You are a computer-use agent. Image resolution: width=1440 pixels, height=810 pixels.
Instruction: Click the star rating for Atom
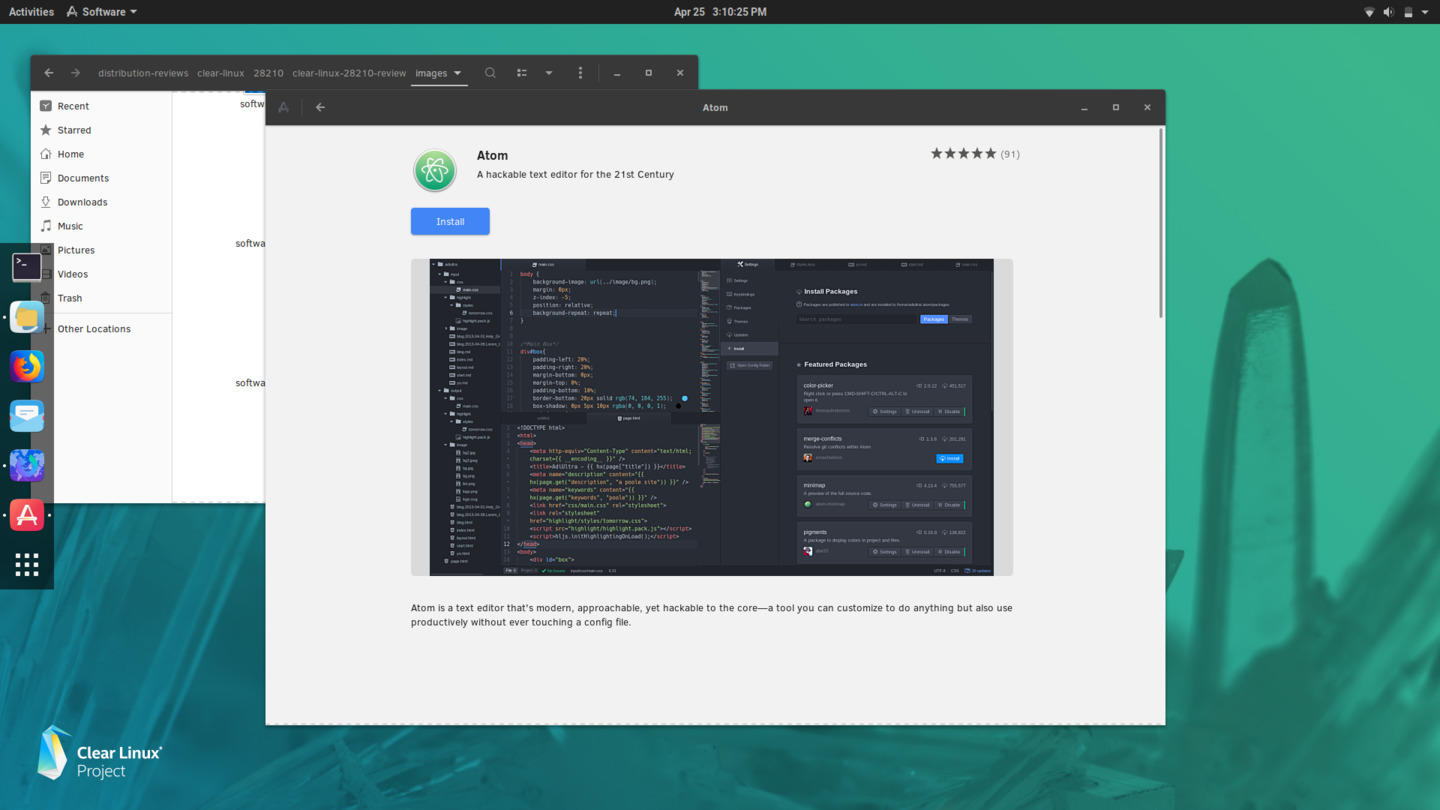963,153
